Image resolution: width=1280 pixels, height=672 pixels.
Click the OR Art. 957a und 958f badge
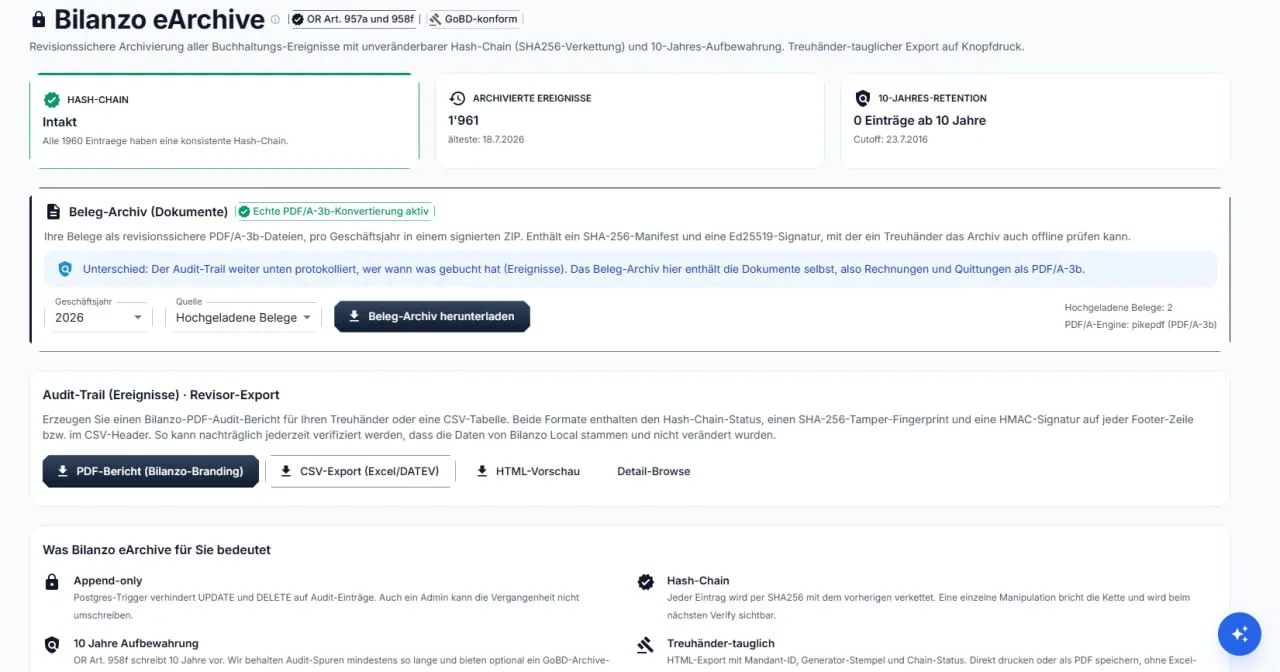click(354, 19)
